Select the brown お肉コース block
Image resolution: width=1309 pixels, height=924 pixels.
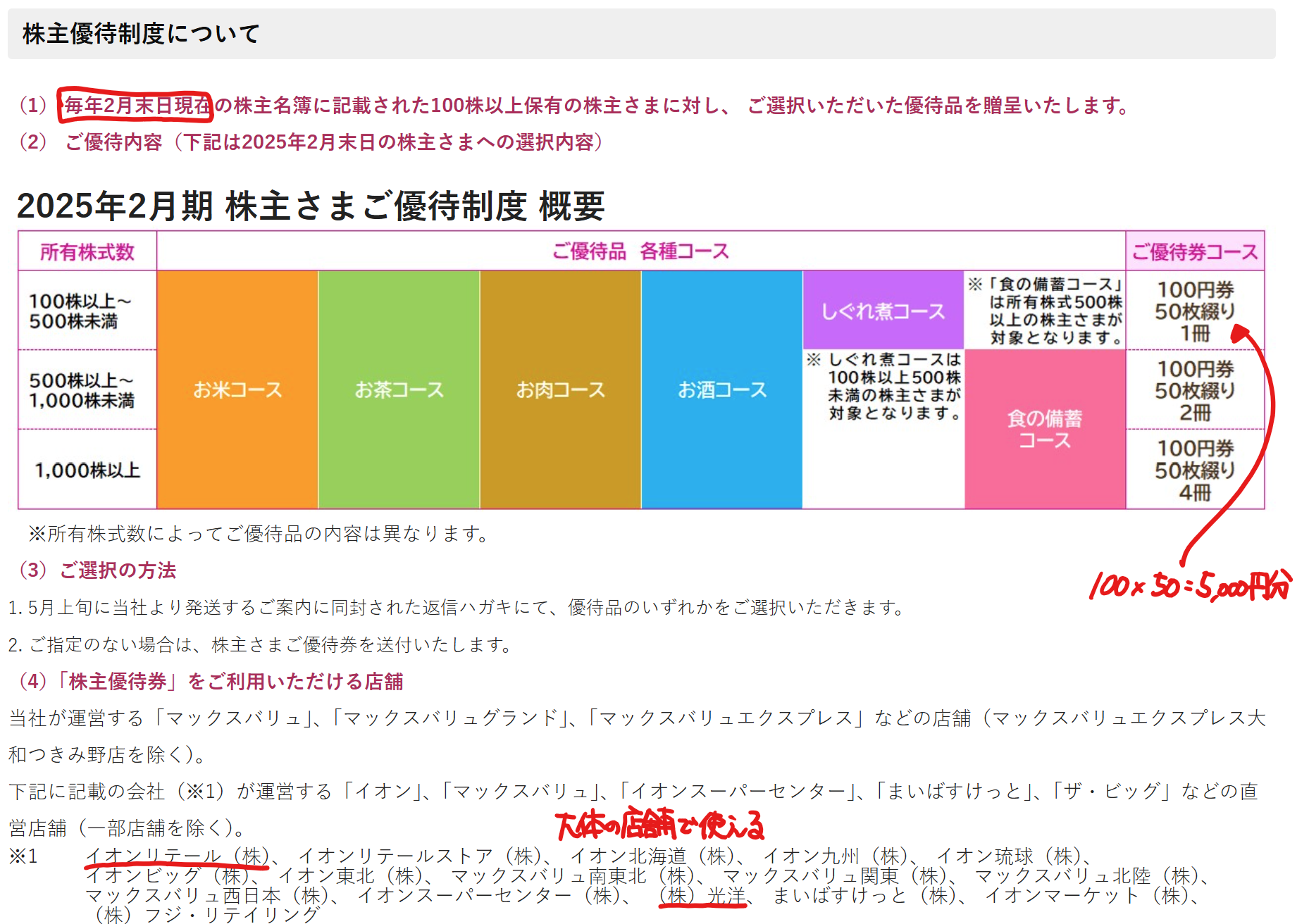click(561, 389)
